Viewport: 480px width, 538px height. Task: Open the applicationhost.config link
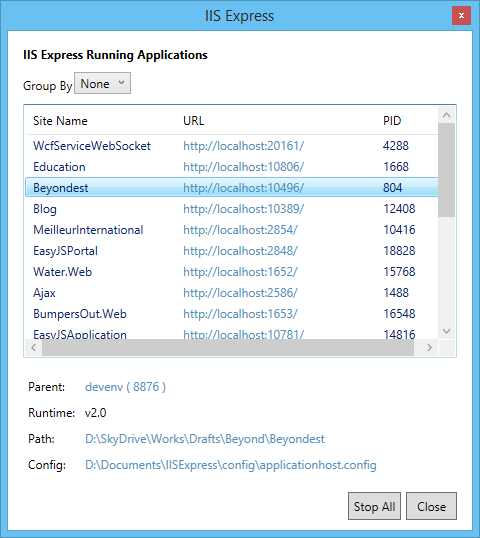tap(231, 465)
